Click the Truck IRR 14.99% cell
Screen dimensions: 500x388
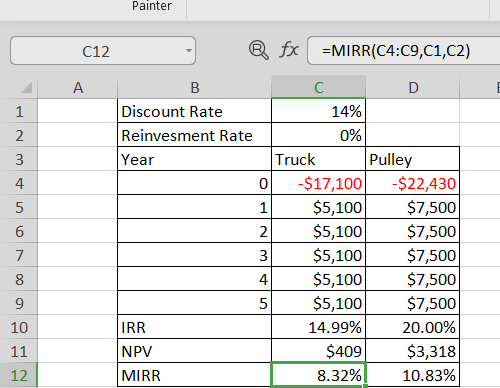[319, 327]
